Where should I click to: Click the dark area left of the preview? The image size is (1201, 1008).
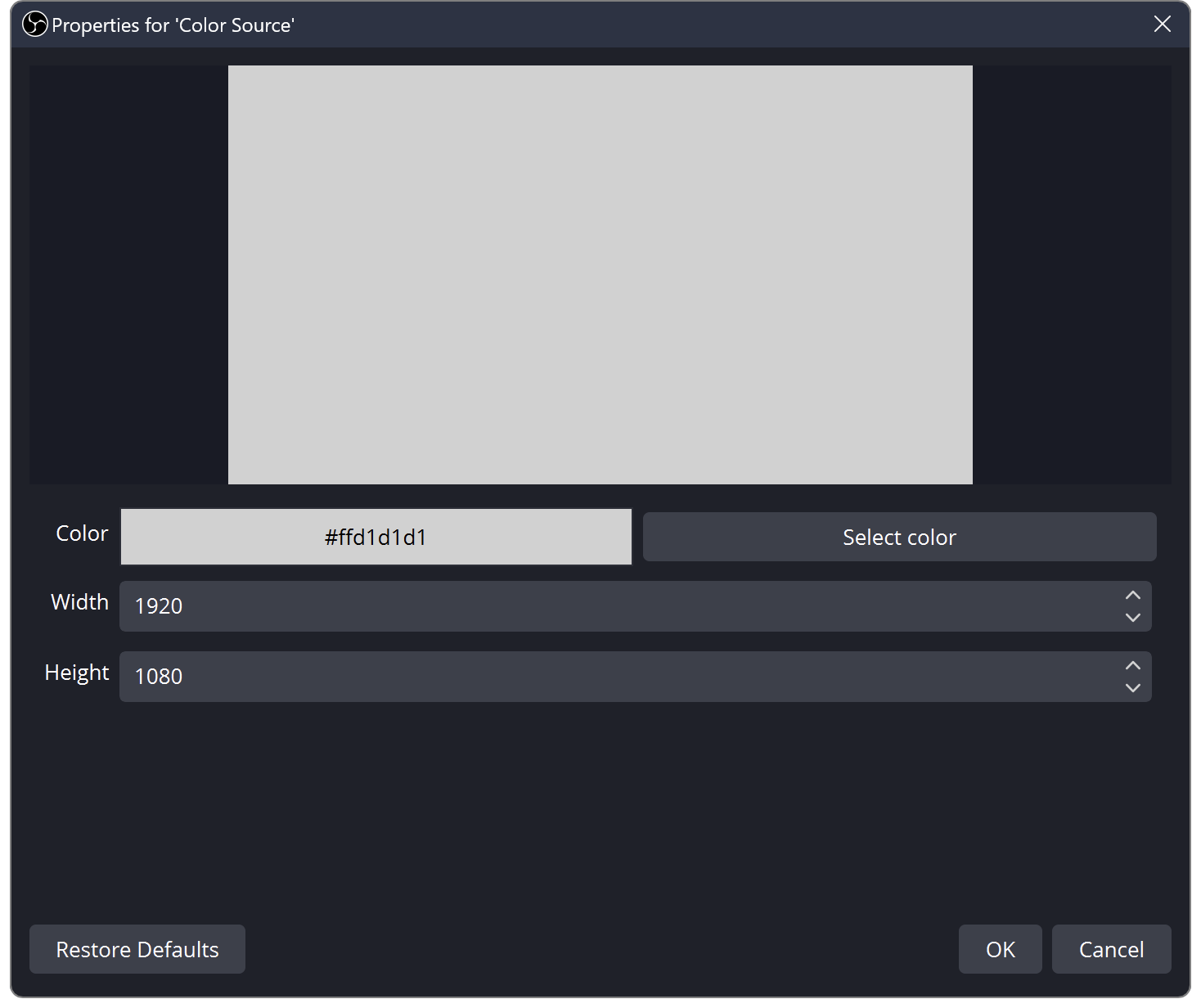pyautogui.click(x=128, y=275)
